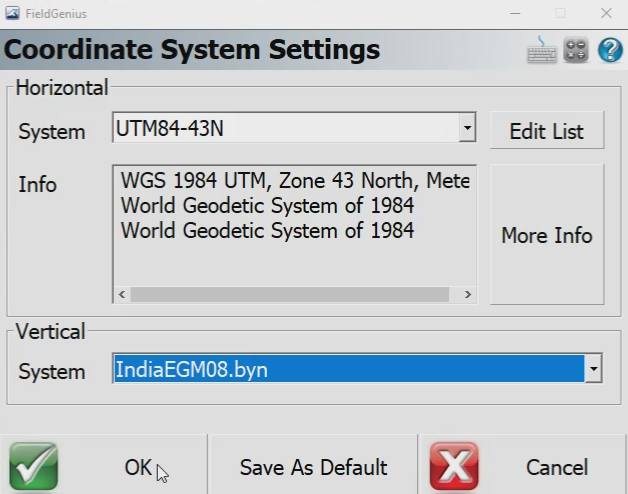The height and width of the screenshot is (494, 628).
Task: Click the IndiaEGM08.byn vertical system field
Action: [347, 370]
